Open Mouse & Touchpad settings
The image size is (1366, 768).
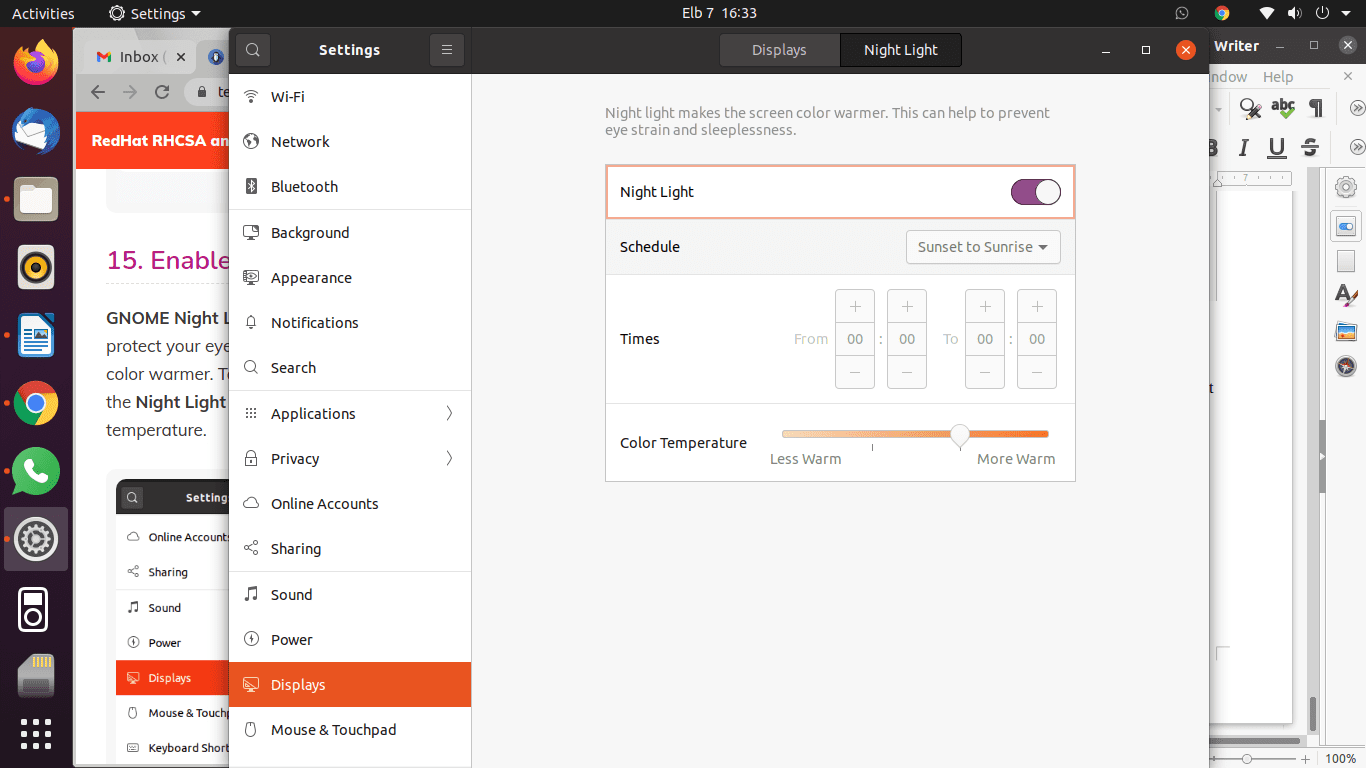pos(350,730)
